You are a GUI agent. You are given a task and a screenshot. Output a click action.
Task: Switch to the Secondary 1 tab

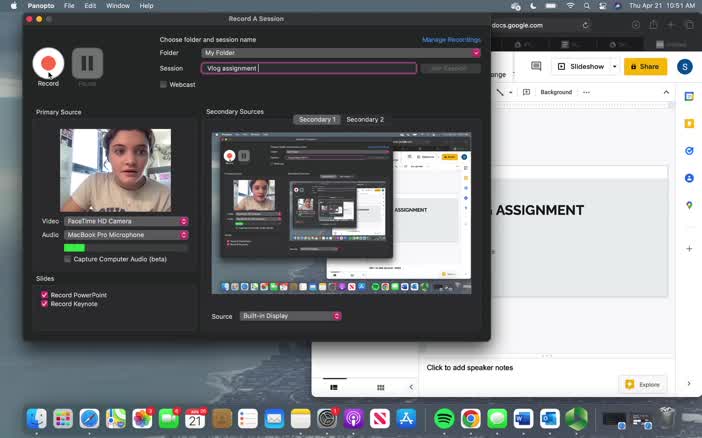click(x=317, y=120)
